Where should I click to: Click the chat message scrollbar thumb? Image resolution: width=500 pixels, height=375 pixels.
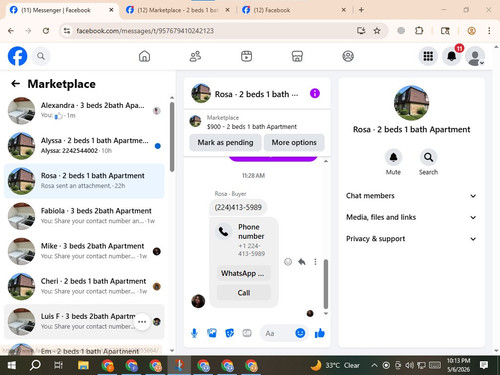[x=326, y=284]
